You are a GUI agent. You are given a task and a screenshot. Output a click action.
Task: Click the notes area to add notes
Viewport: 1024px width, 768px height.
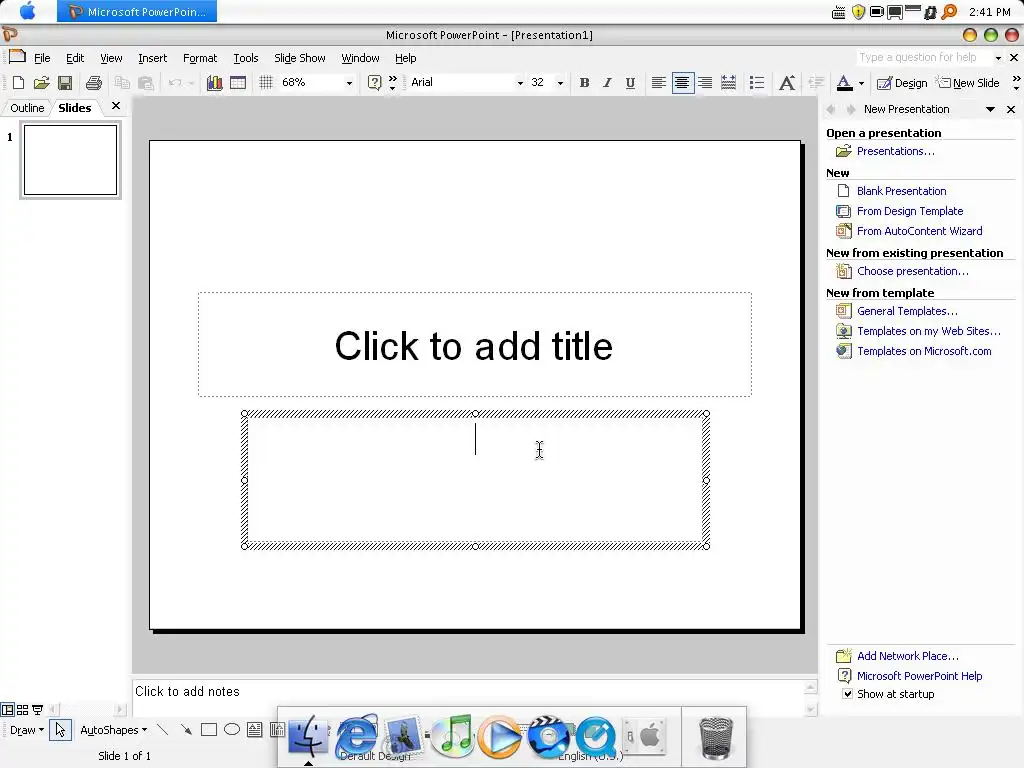click(x=470, y=696)
